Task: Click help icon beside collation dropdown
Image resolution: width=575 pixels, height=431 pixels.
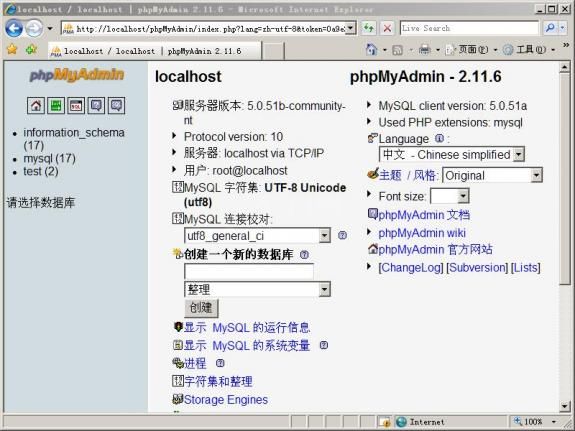Action: tap(342, 235)
